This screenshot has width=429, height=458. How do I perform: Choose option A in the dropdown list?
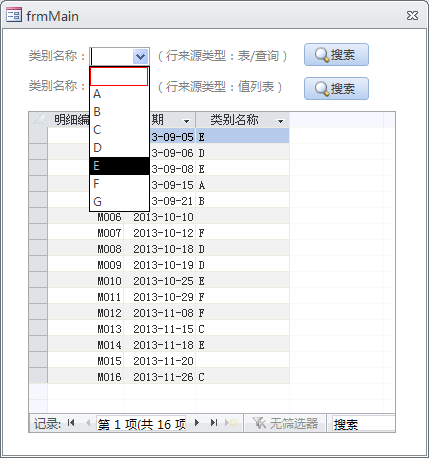pos(119,94)
